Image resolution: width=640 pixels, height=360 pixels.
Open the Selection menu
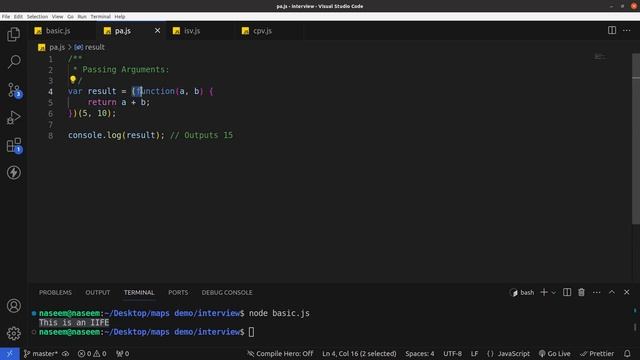point(37,17)
